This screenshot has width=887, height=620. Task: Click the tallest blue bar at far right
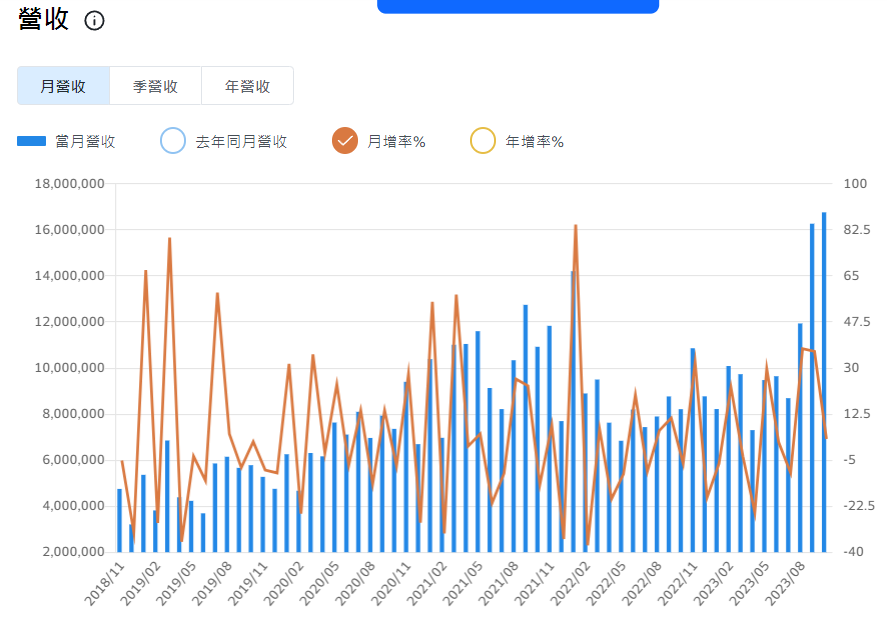coord(824,380)
